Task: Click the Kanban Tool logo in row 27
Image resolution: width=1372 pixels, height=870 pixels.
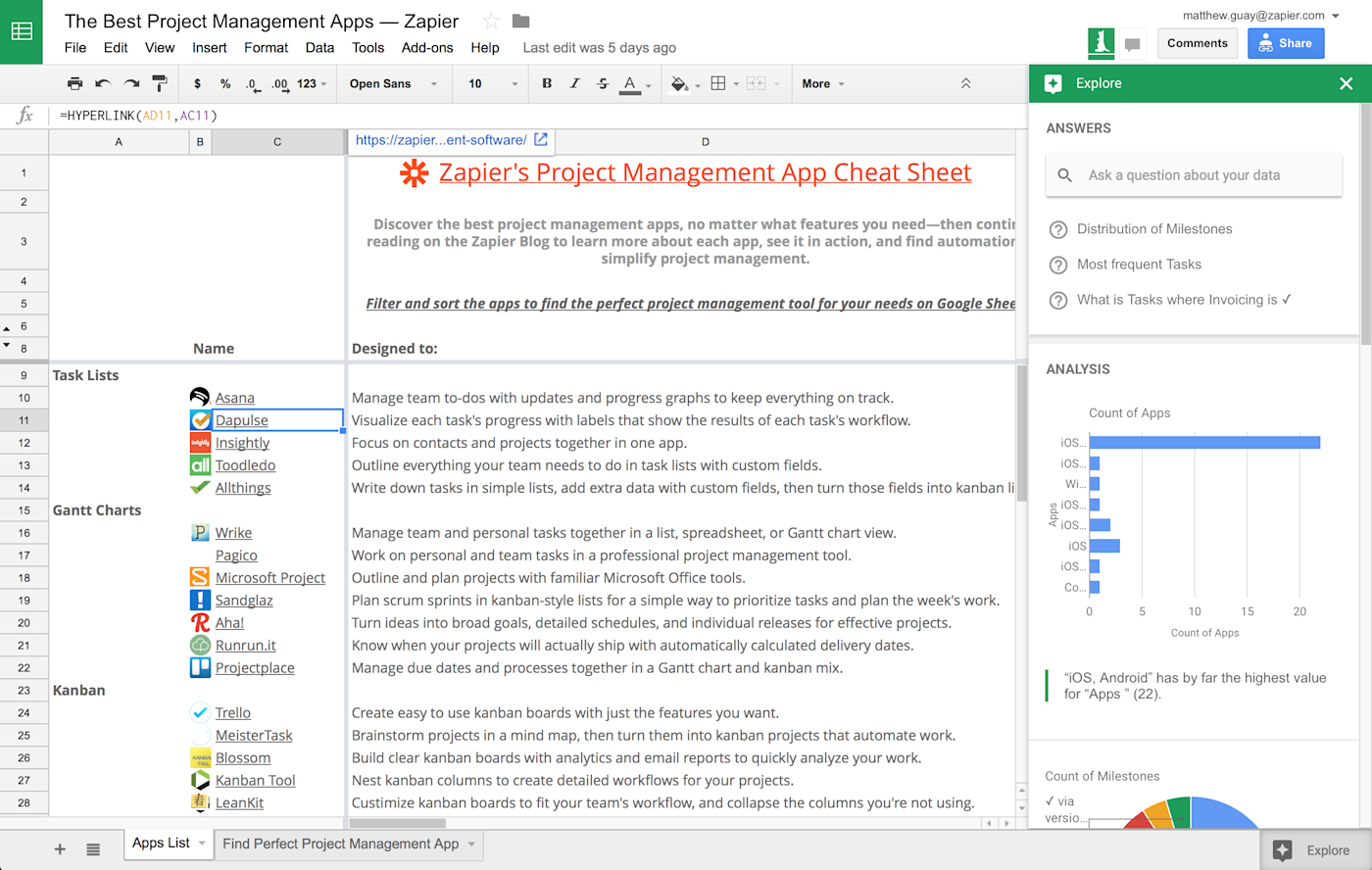Action: [x=200, y=780]
